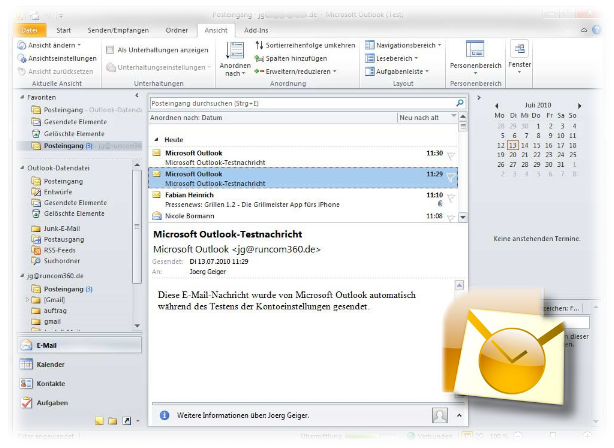
Task: Open the Aufgabenleiste dropdown
Action: tap(397, 71)
